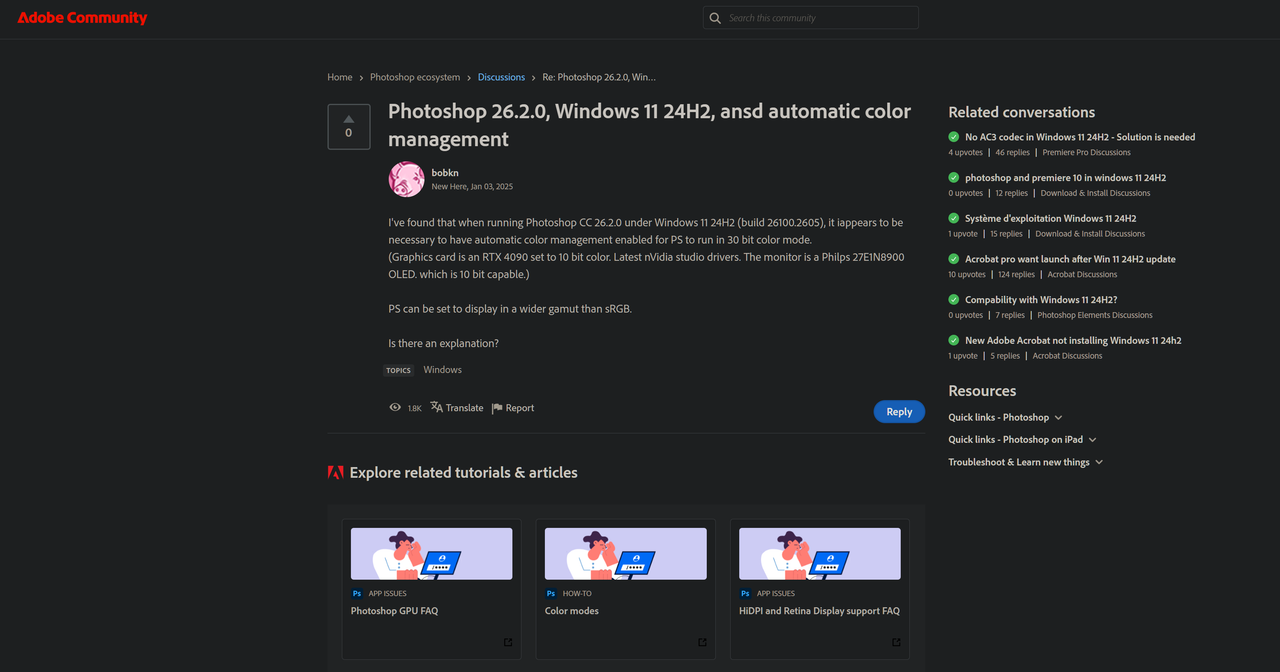Go to Acrobat Discussions under New Adobe Acrobat
The height and width of the screenshot is (672, 1280).
coord(1067,356)
